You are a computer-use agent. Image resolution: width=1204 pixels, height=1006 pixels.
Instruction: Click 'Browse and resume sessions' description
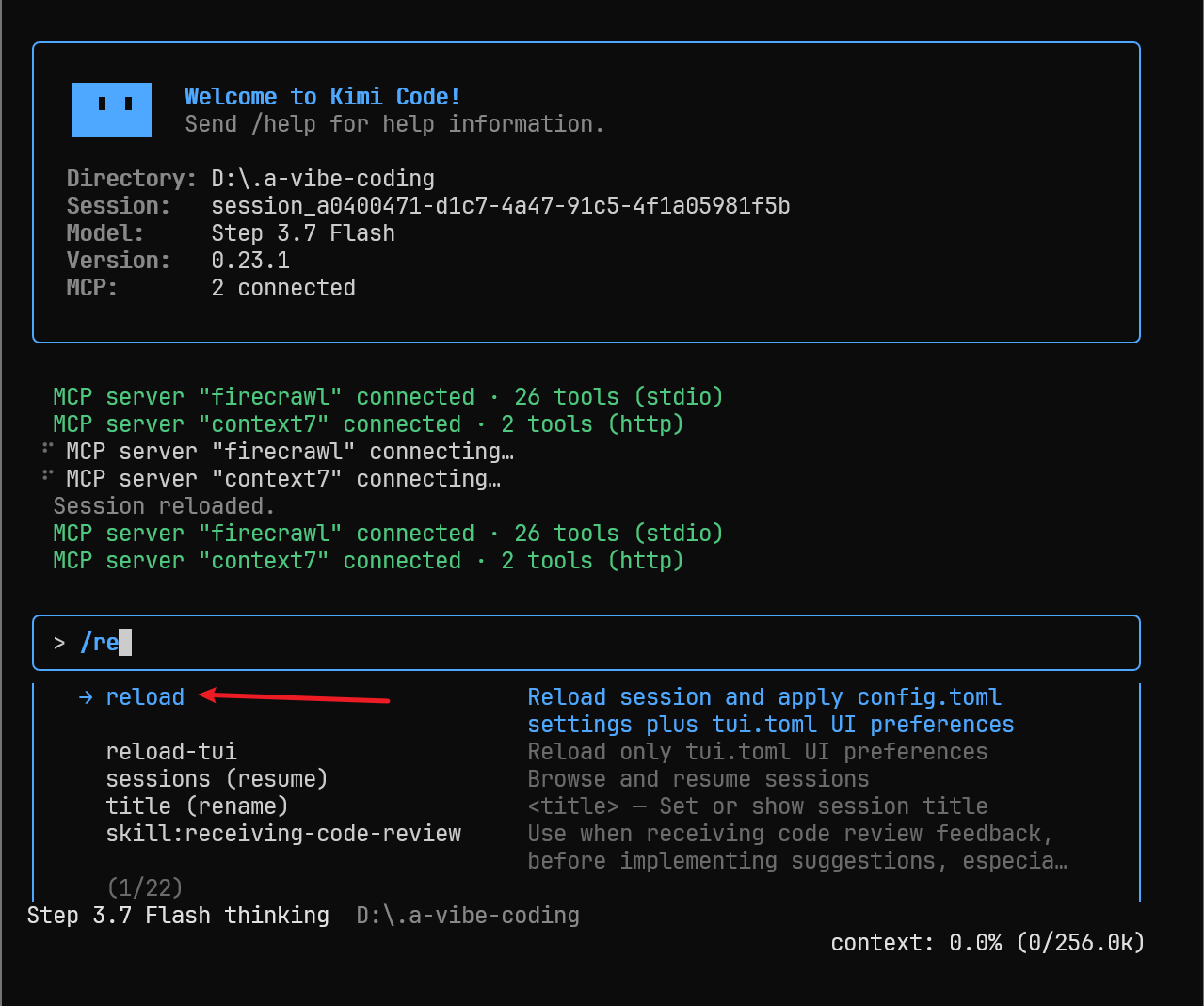point(698,779)
